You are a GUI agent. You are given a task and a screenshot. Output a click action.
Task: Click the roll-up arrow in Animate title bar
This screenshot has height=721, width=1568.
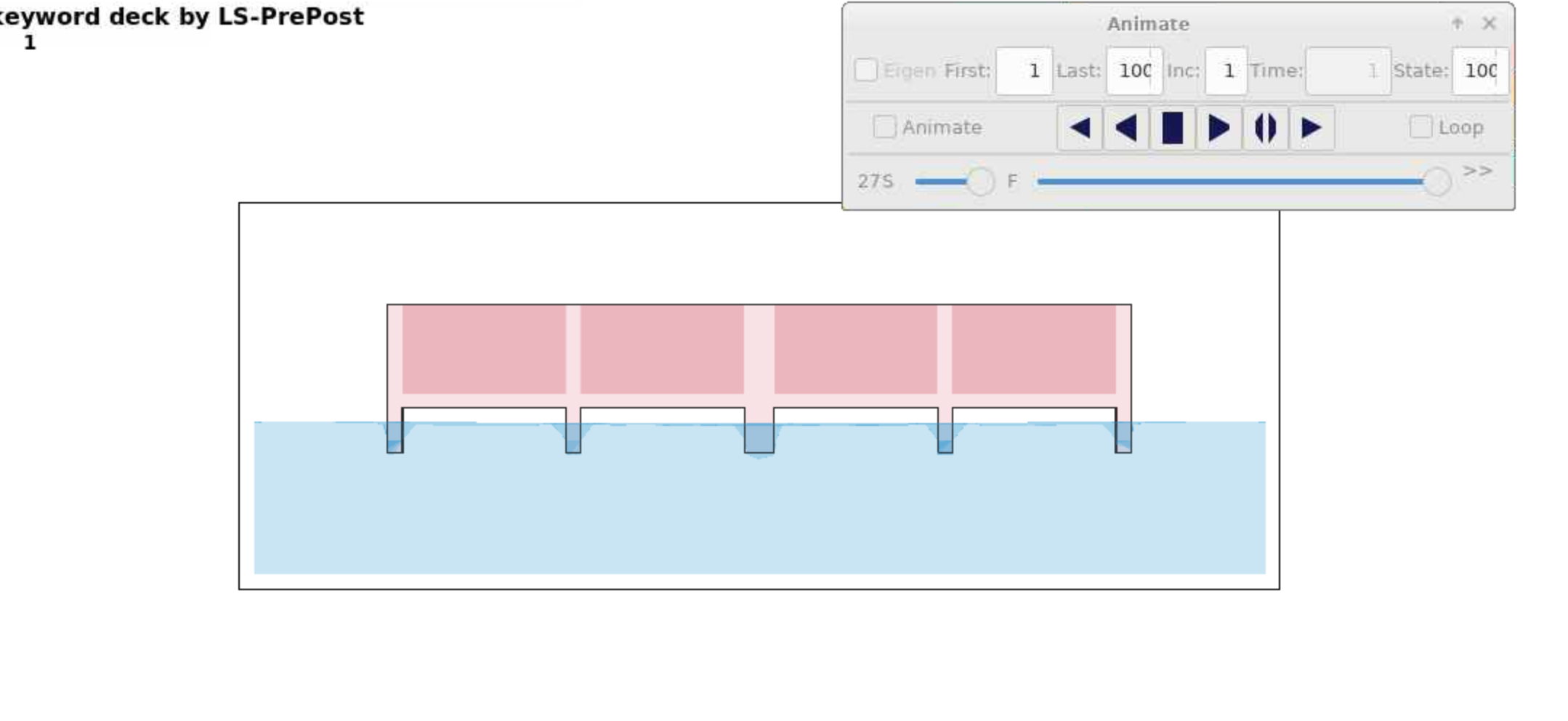point(1457,24)
